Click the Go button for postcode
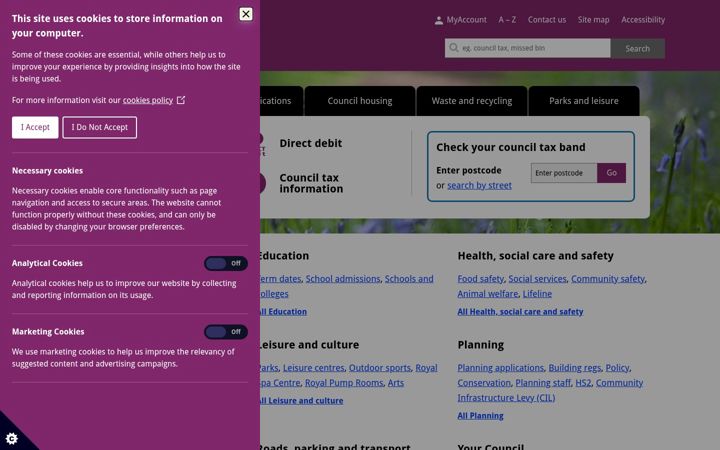 (611, 173)
